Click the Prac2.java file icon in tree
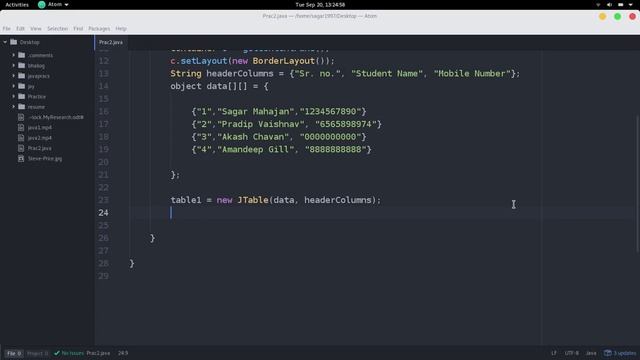The width and height of the screenshot is (640, 360). (21, 148)
